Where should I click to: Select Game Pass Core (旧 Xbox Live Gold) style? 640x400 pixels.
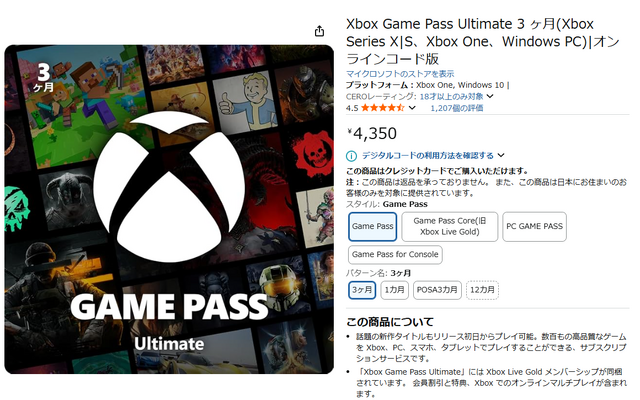tap(449, 227)
